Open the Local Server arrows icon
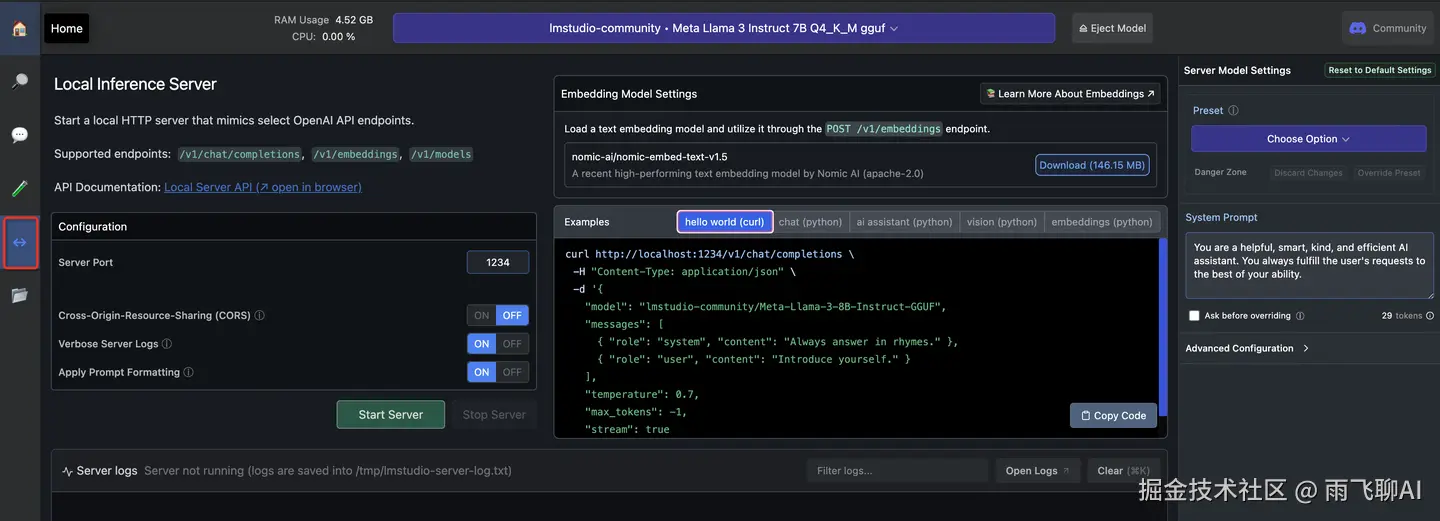This screenshot has width=1440, height=521. point(20,242)
